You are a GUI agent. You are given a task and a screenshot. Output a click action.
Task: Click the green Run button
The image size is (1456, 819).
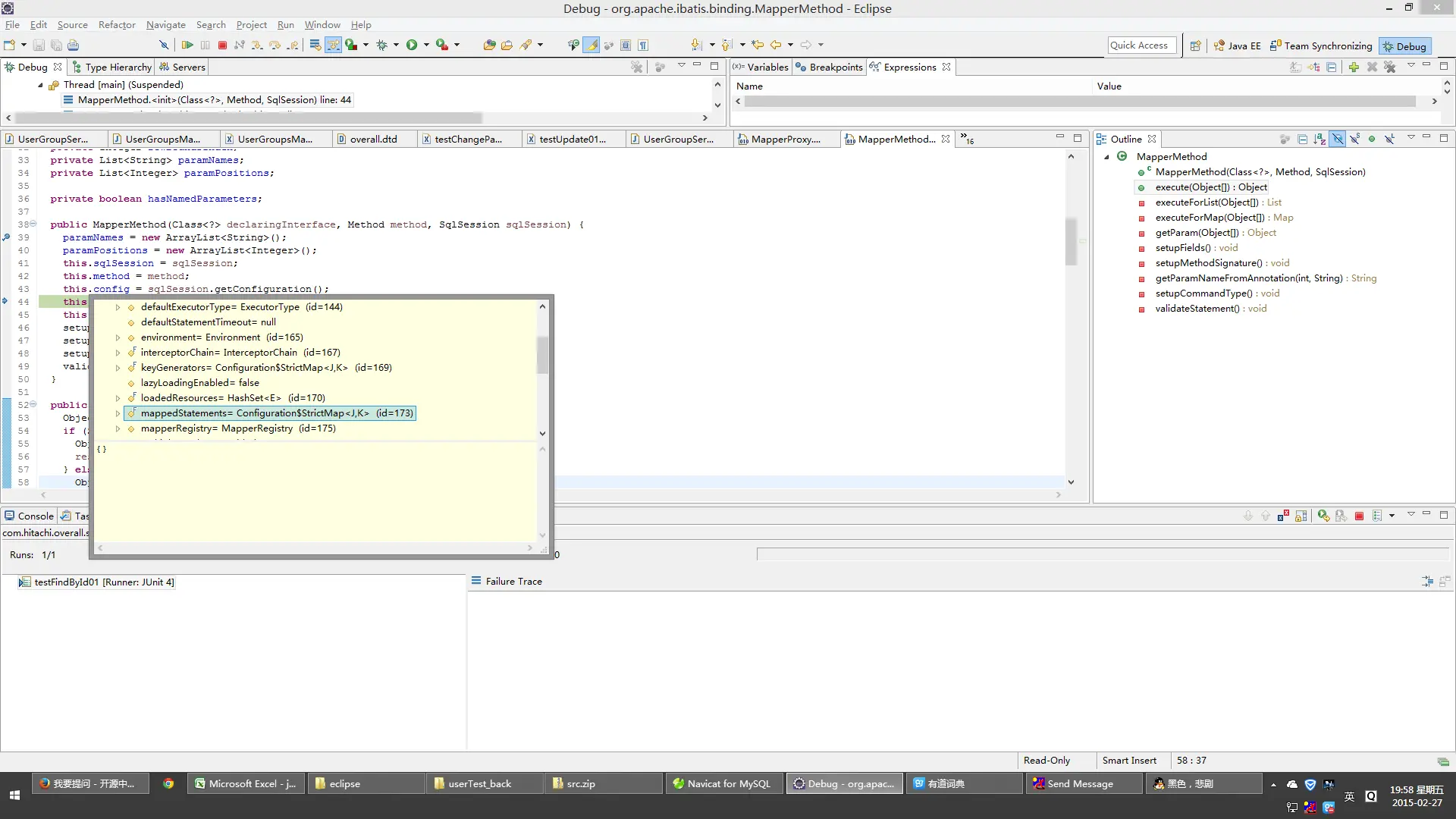(412, 45)
